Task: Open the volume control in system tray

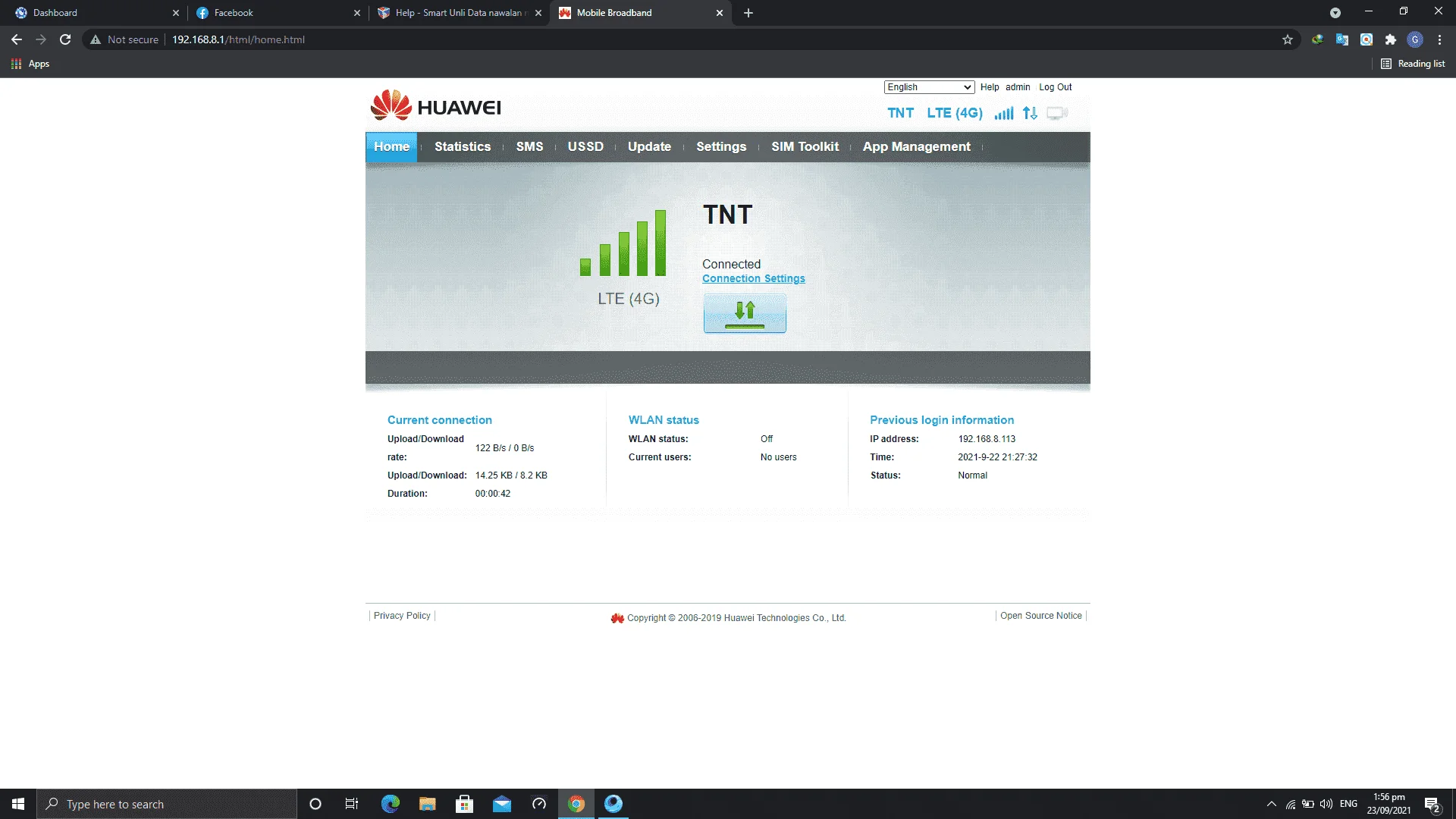Action: [x=1326, y=804]
